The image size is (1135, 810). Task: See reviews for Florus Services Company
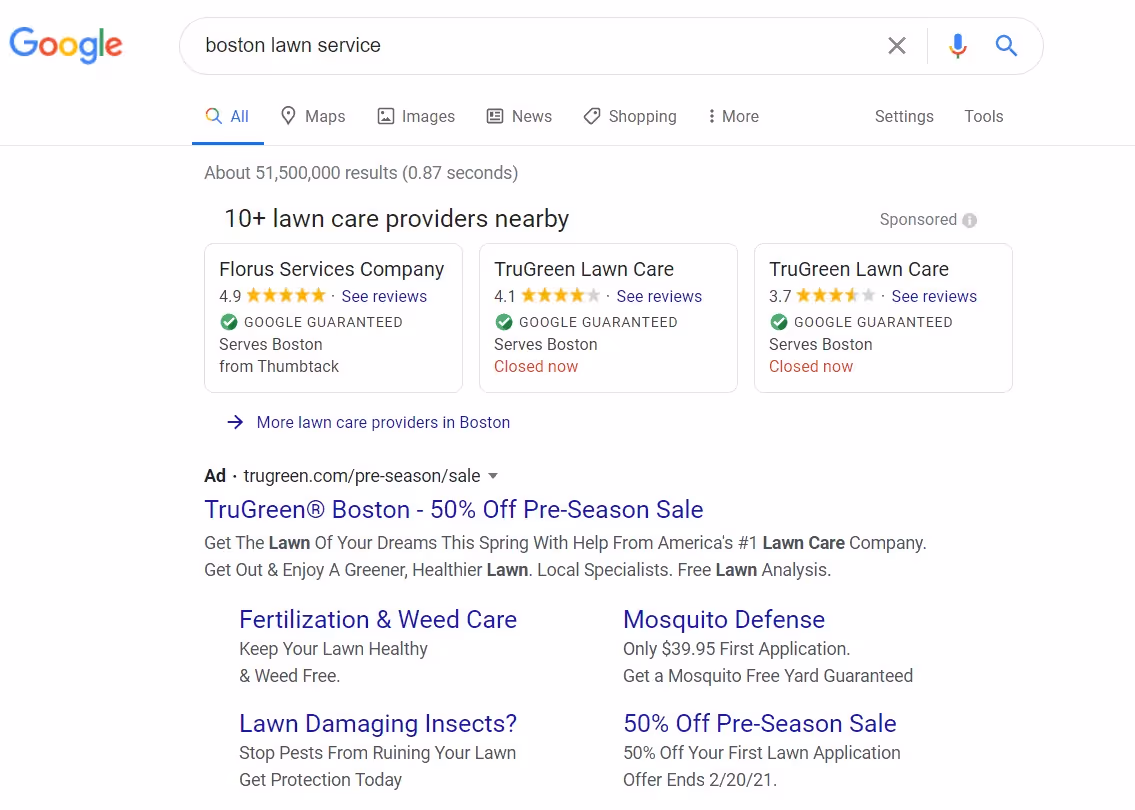coord(384,296)
